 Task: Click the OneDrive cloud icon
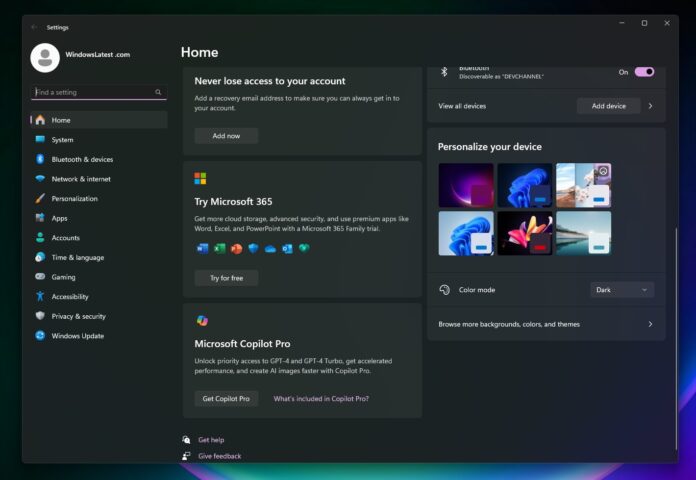(270, 248)
